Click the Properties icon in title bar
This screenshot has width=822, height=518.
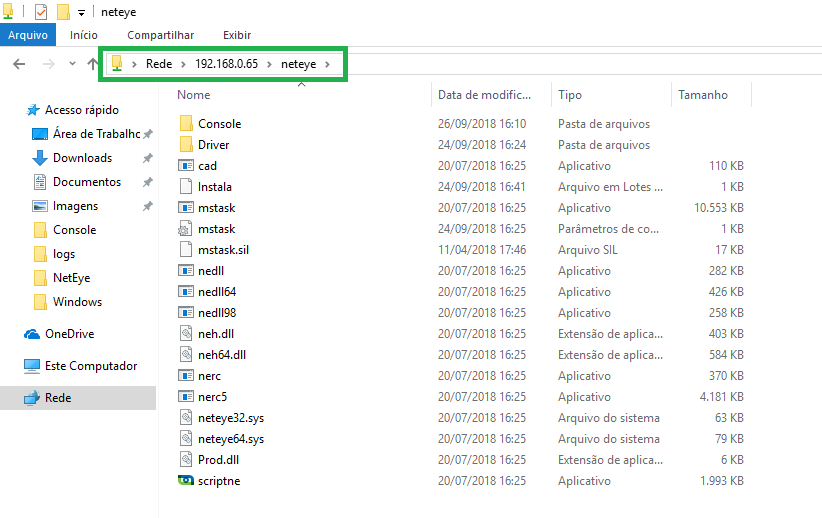coord(41,12)
